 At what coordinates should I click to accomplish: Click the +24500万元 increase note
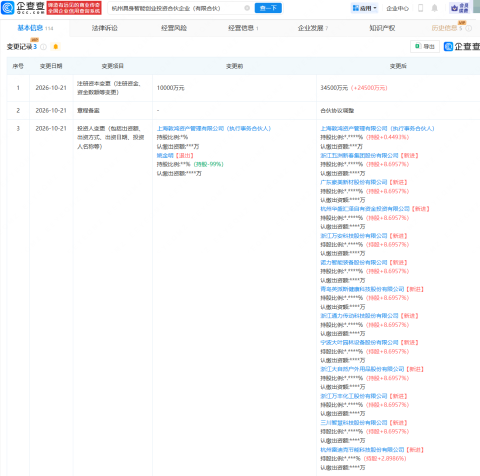(369, 88)
